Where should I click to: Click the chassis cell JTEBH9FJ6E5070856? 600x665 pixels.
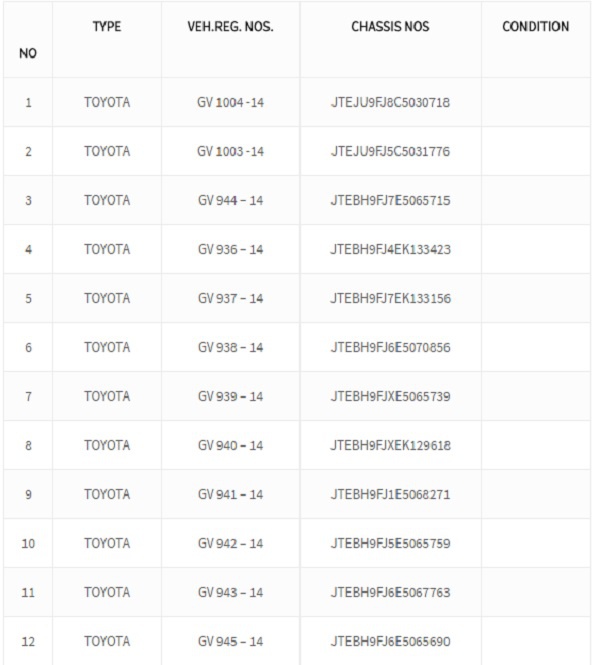pyautogui.click(x=390, y=347)
